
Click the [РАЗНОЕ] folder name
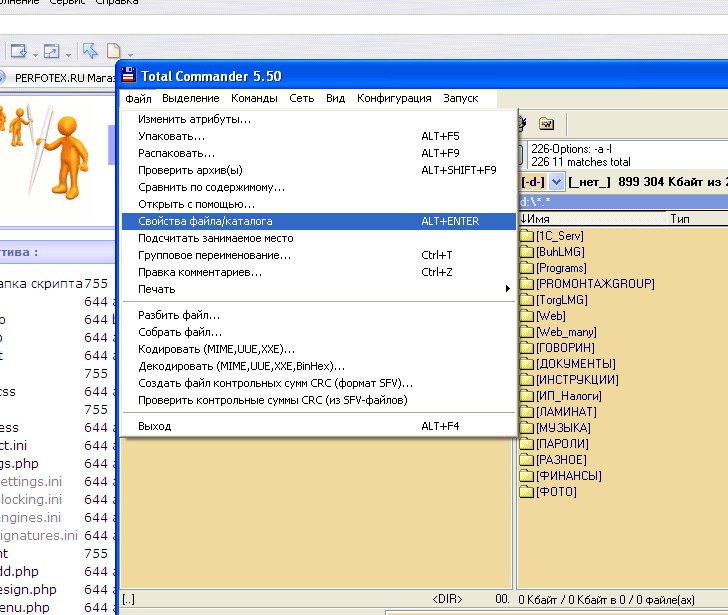561,460
